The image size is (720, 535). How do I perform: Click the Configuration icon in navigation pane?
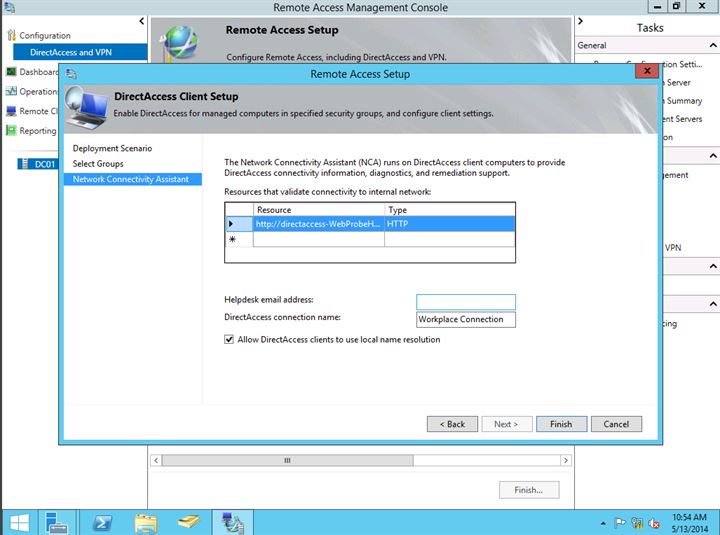click(x=11, y=35)
